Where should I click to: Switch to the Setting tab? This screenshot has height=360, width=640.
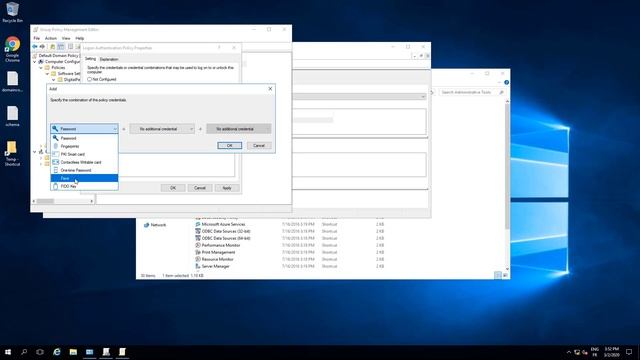[90, 59]
